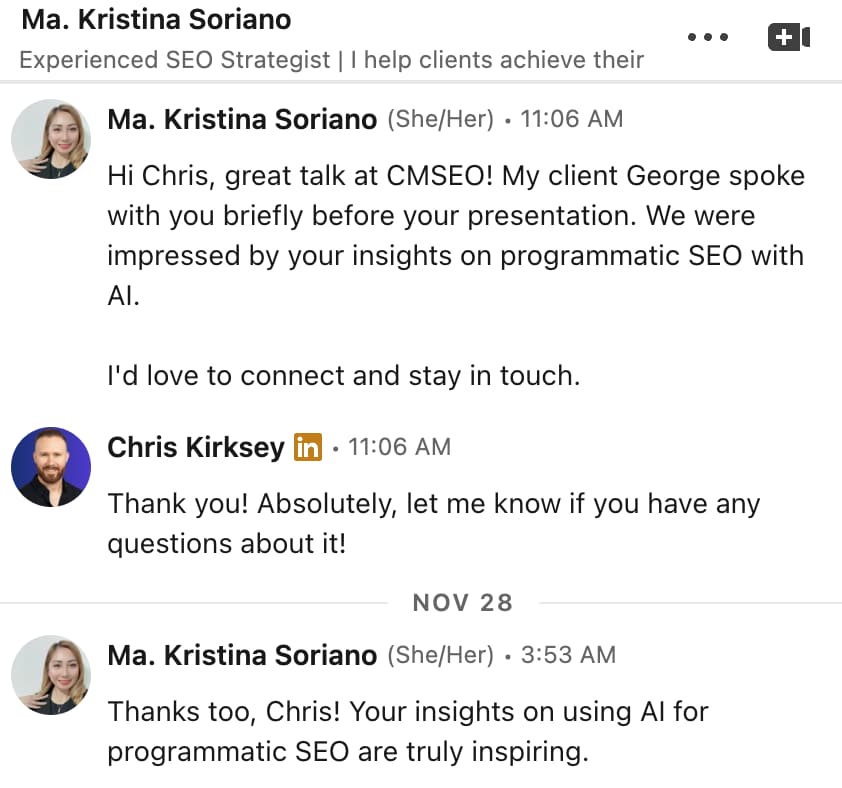Select Chris's Thank you! Absolutely reply
This screenshot has height=788, width=842.
pos(433,523)
